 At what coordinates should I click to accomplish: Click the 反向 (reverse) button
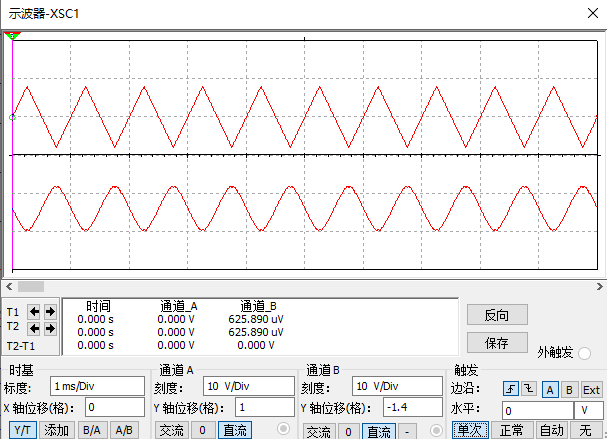tap(497, 315)
